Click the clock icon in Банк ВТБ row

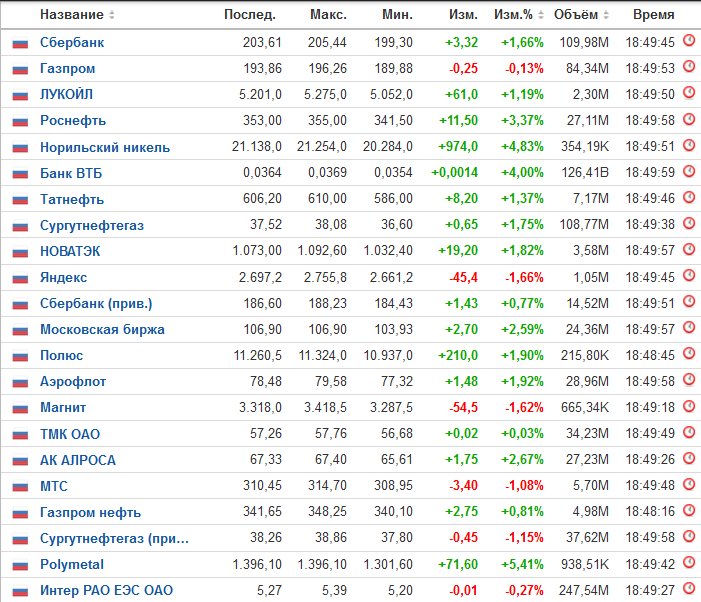pyautogui.click(x=689, y=171)
